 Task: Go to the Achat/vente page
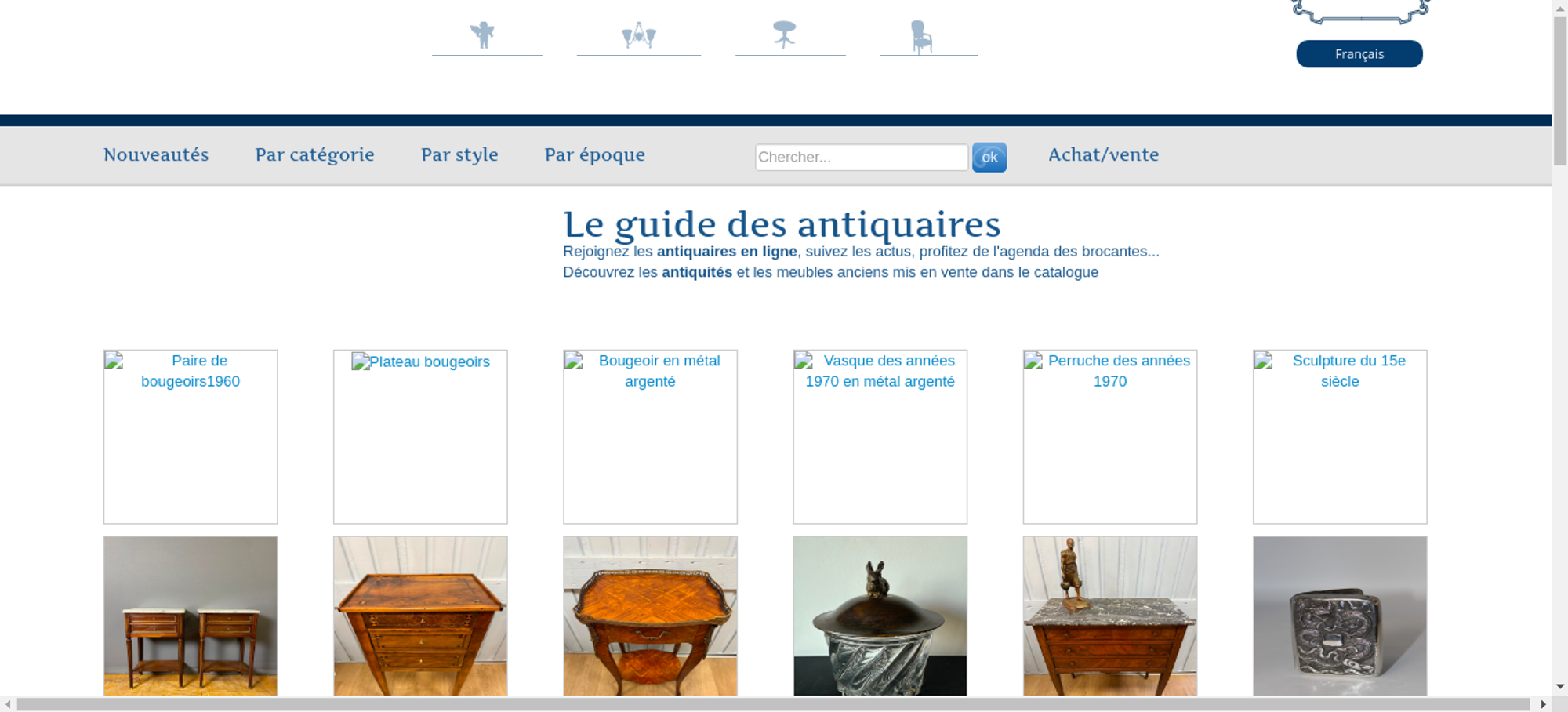pyautogui.click(x=1103, y=155)
